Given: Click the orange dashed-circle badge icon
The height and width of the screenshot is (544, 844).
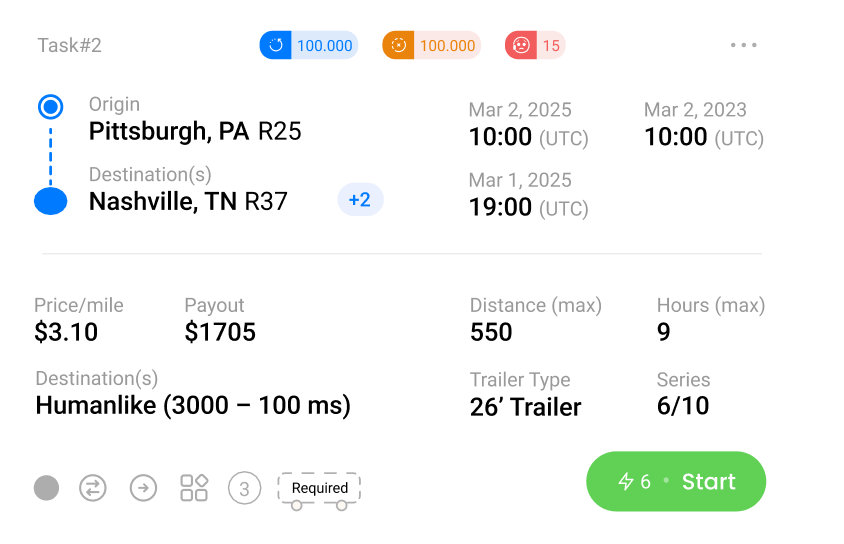Looking at the screenshot, I should tap(398, 45).
